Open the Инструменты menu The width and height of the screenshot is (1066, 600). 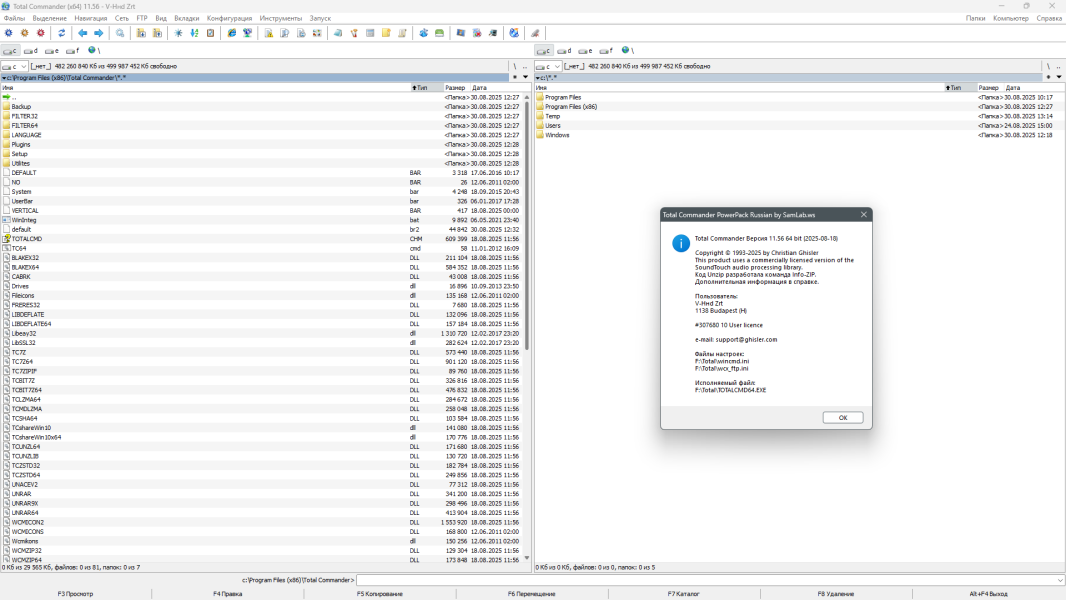tap(281, 18)
